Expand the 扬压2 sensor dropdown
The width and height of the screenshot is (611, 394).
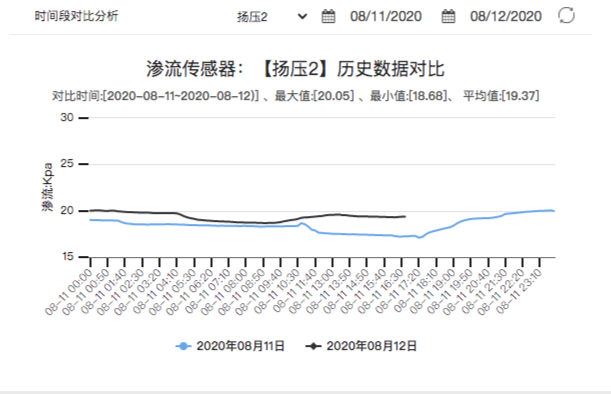click(272, 17)
